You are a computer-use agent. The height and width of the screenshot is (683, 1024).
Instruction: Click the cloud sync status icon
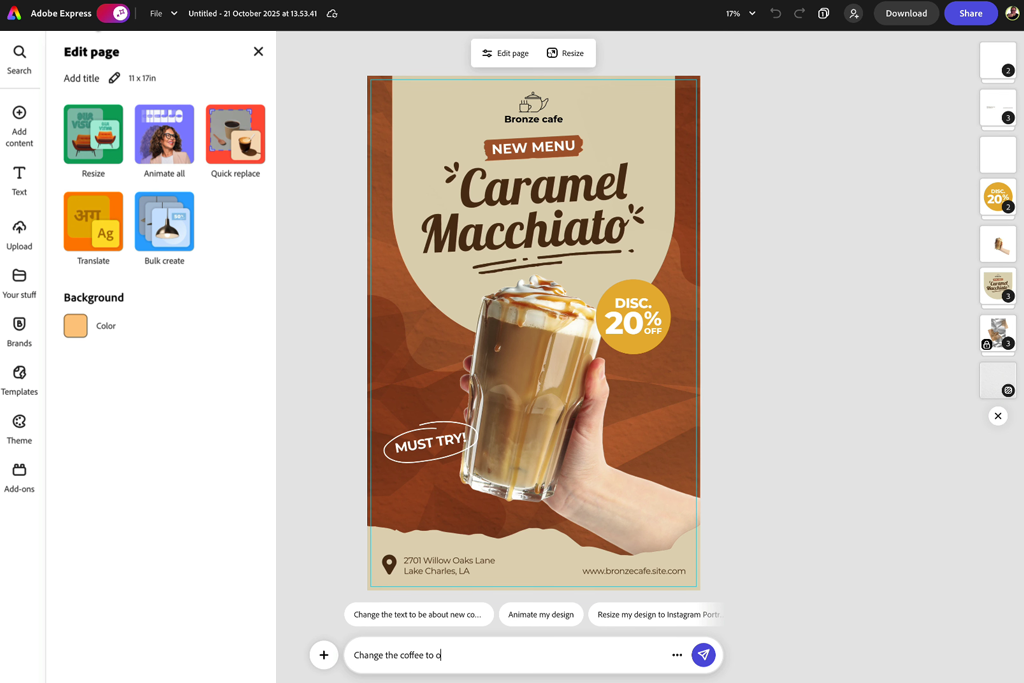332,13
